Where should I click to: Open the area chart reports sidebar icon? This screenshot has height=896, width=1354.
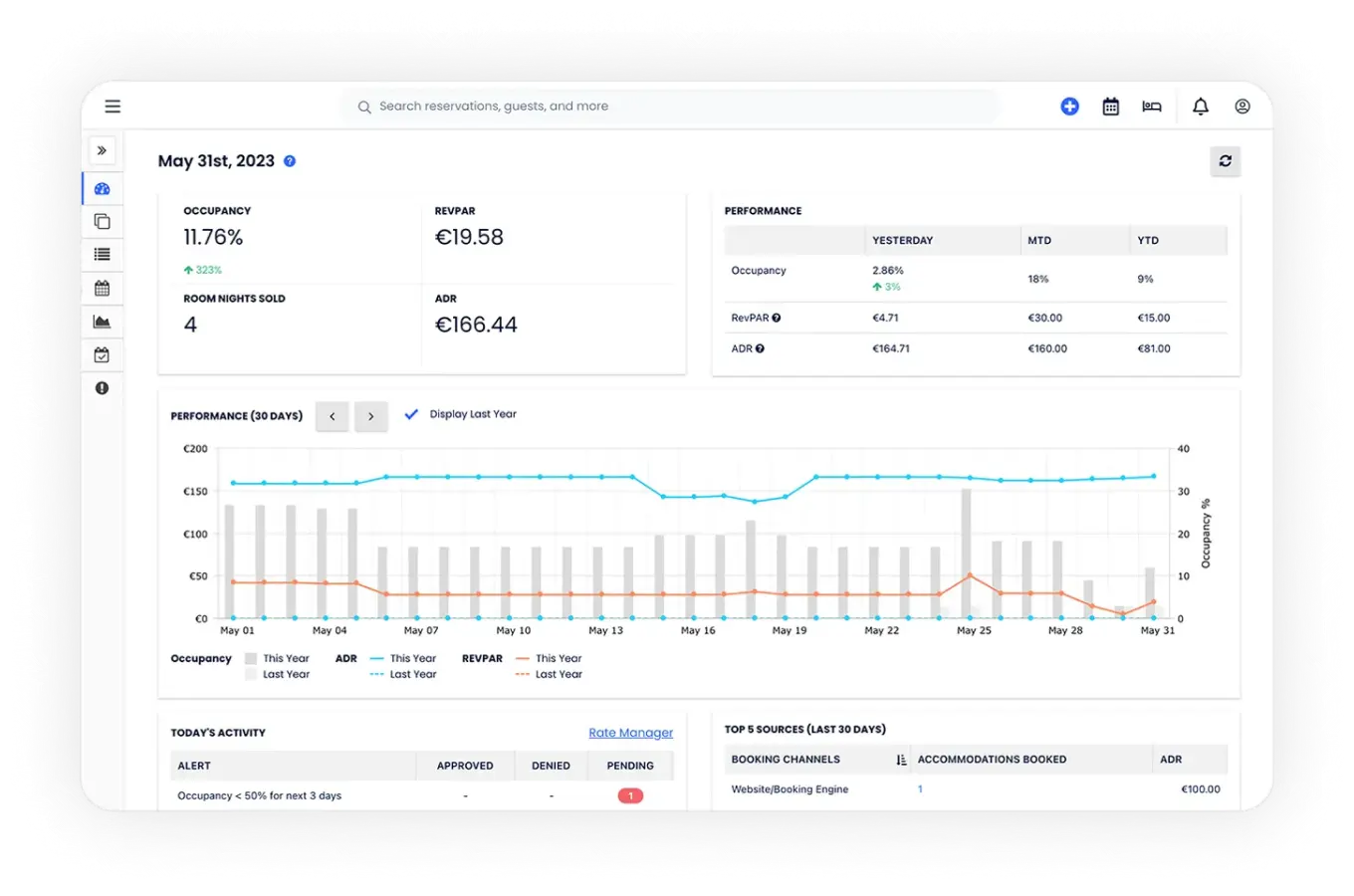click(x=102, y=322)
